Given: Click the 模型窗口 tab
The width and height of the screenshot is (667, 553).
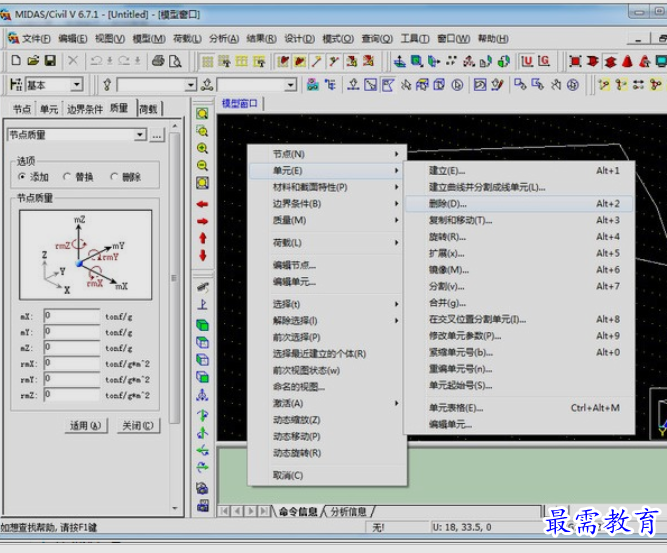Looking at the screenshot, I should (239, 103).
